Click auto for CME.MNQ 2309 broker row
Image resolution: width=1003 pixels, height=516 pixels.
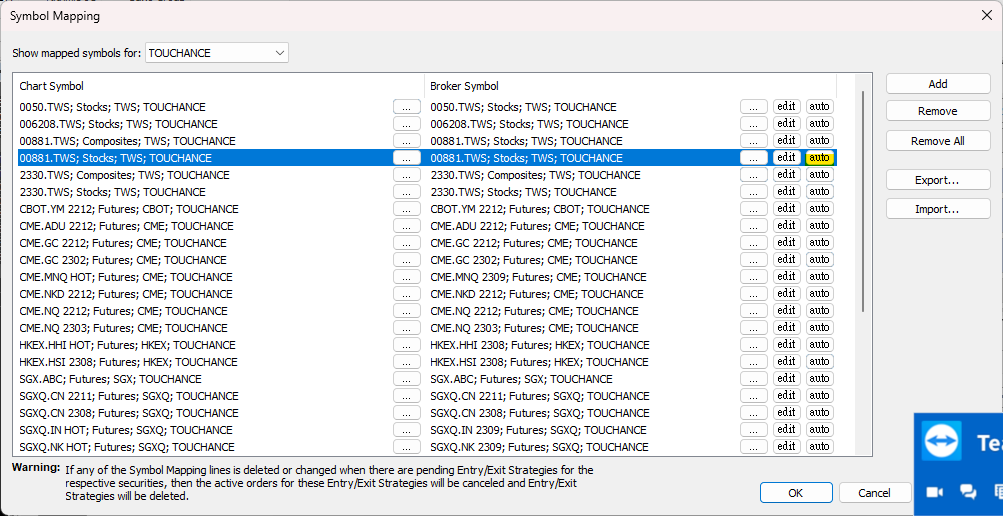pyautogui.click(x=819, y=277)
